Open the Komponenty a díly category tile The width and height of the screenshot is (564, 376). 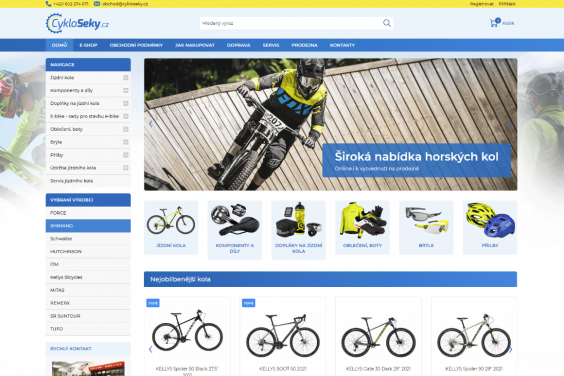[235, 230]
